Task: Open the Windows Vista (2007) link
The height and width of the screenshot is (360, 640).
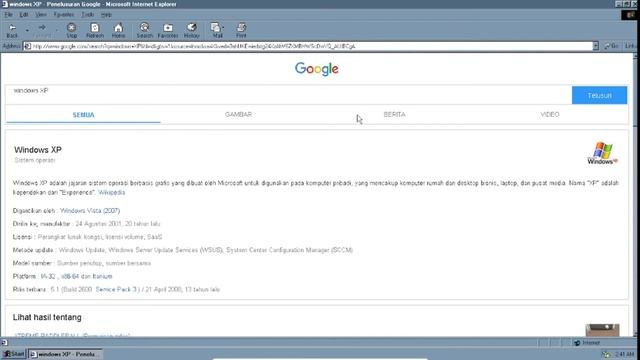Action: pyautogui.click(x=90, y=211)
